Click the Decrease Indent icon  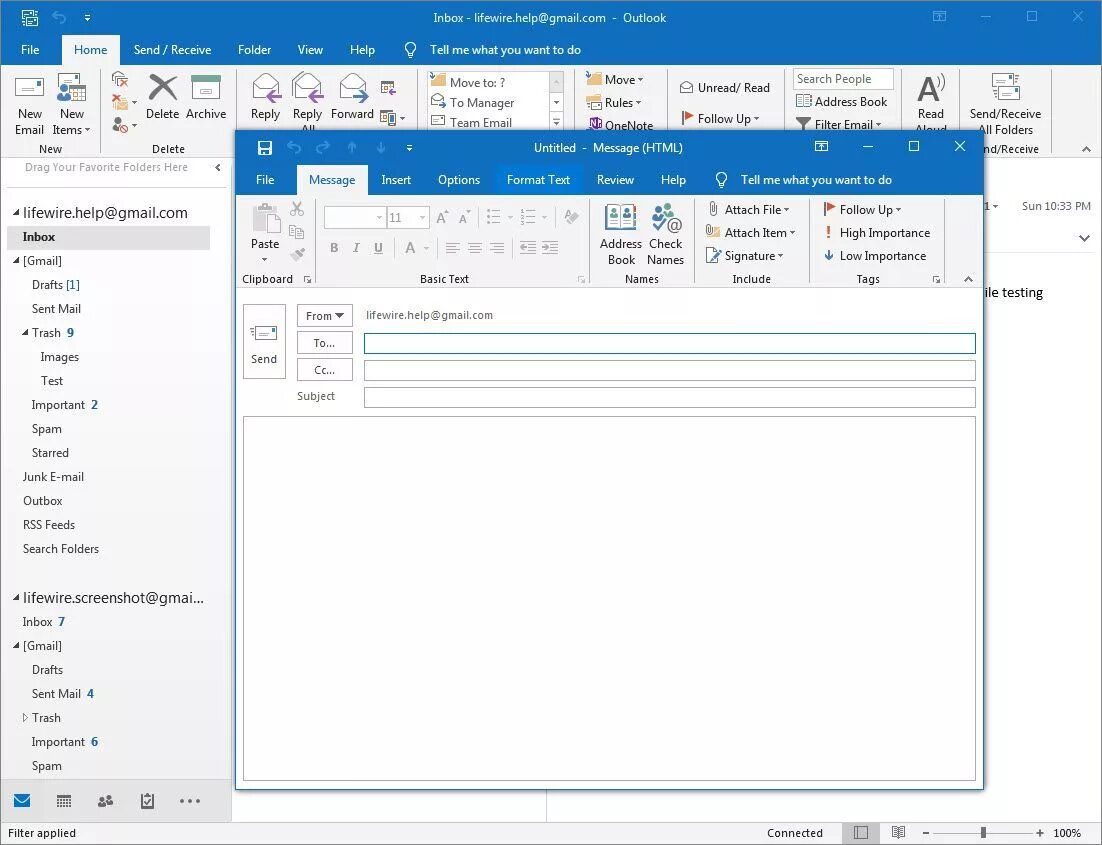click(528, 247)
